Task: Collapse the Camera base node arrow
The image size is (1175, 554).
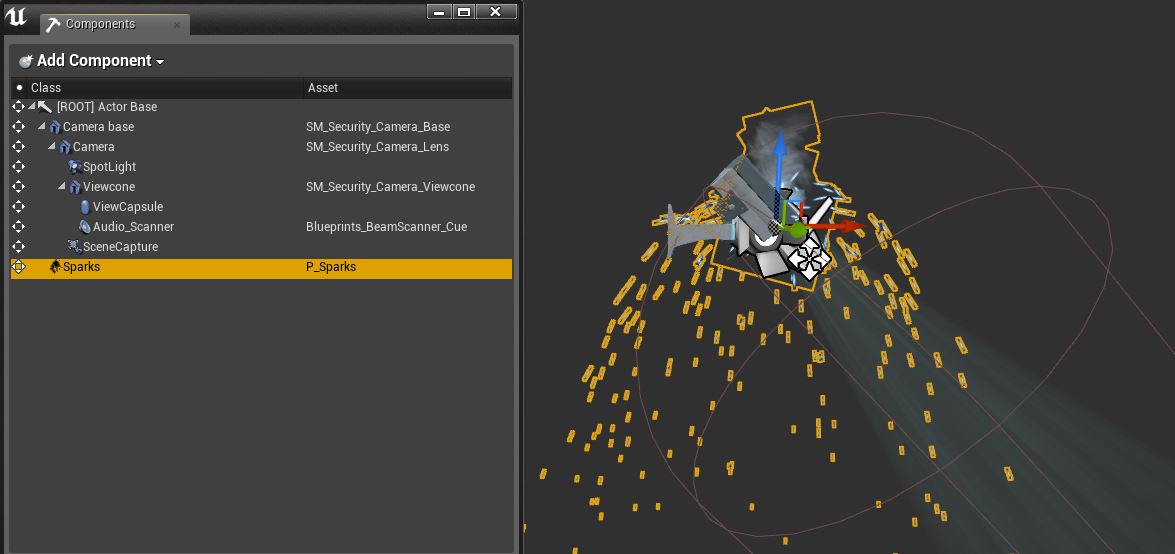Action: tap(42, 127)
